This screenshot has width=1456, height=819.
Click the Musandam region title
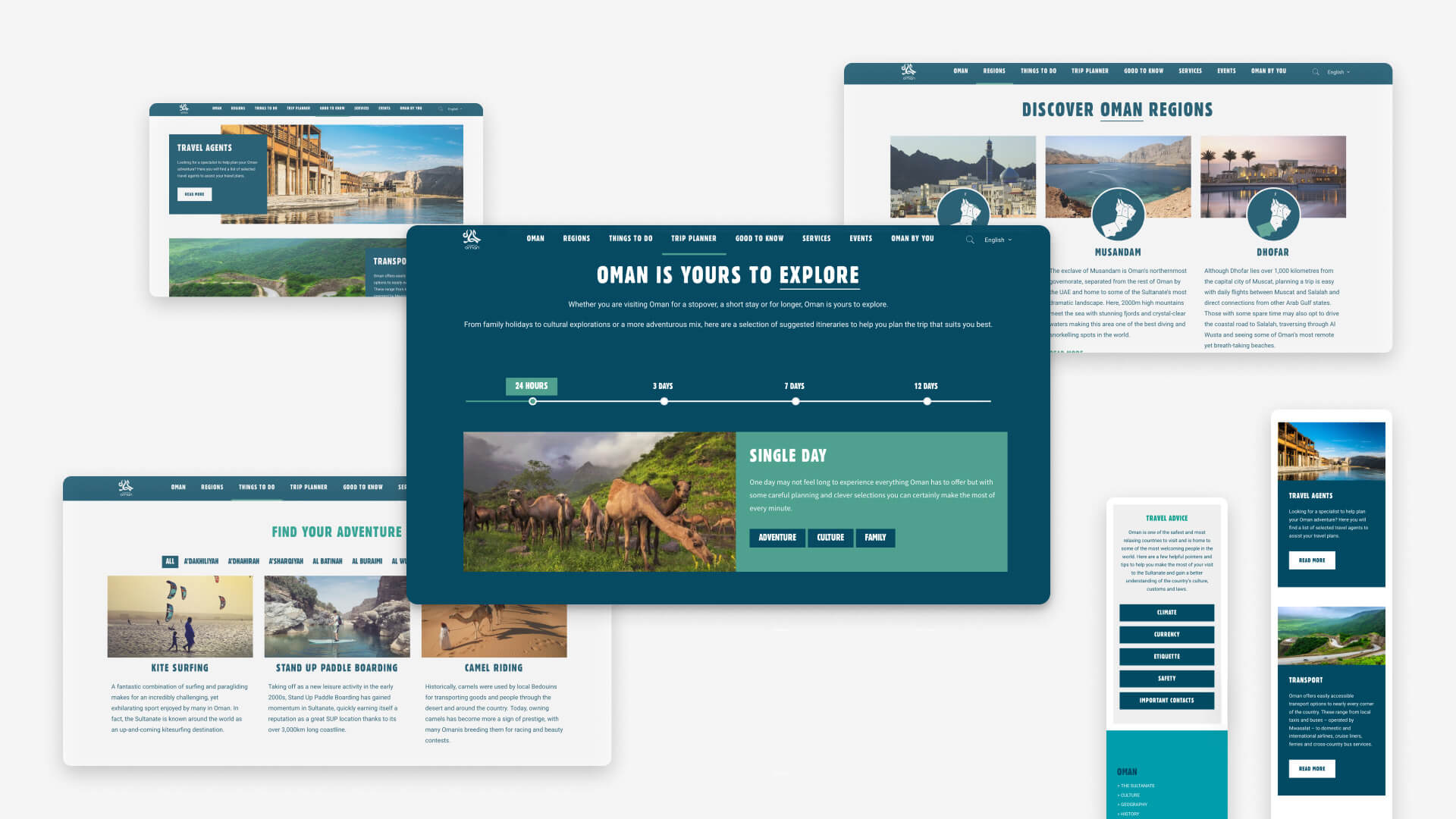(x=1118, y=253)
